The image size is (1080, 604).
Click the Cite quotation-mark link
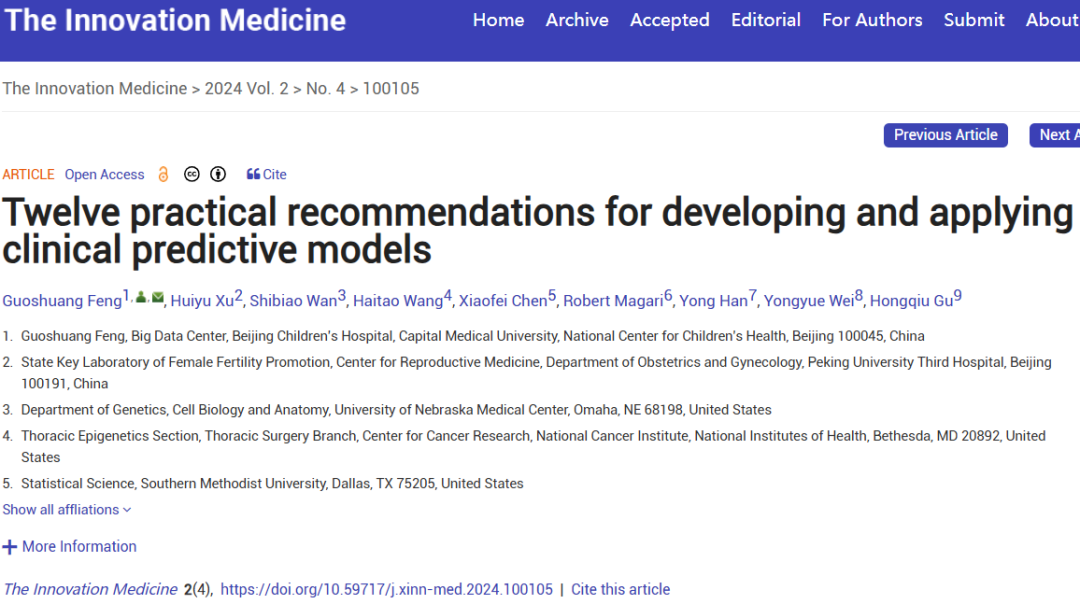pos(267,174)
